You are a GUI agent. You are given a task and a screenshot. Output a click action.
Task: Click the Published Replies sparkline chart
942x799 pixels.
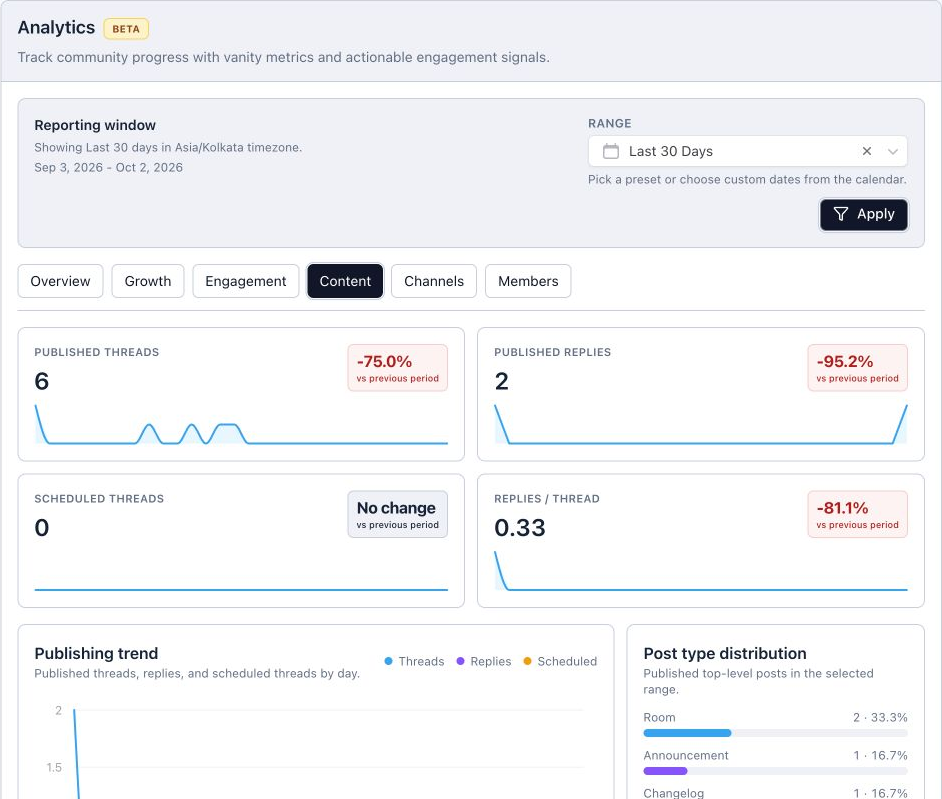tap(700, 425)
